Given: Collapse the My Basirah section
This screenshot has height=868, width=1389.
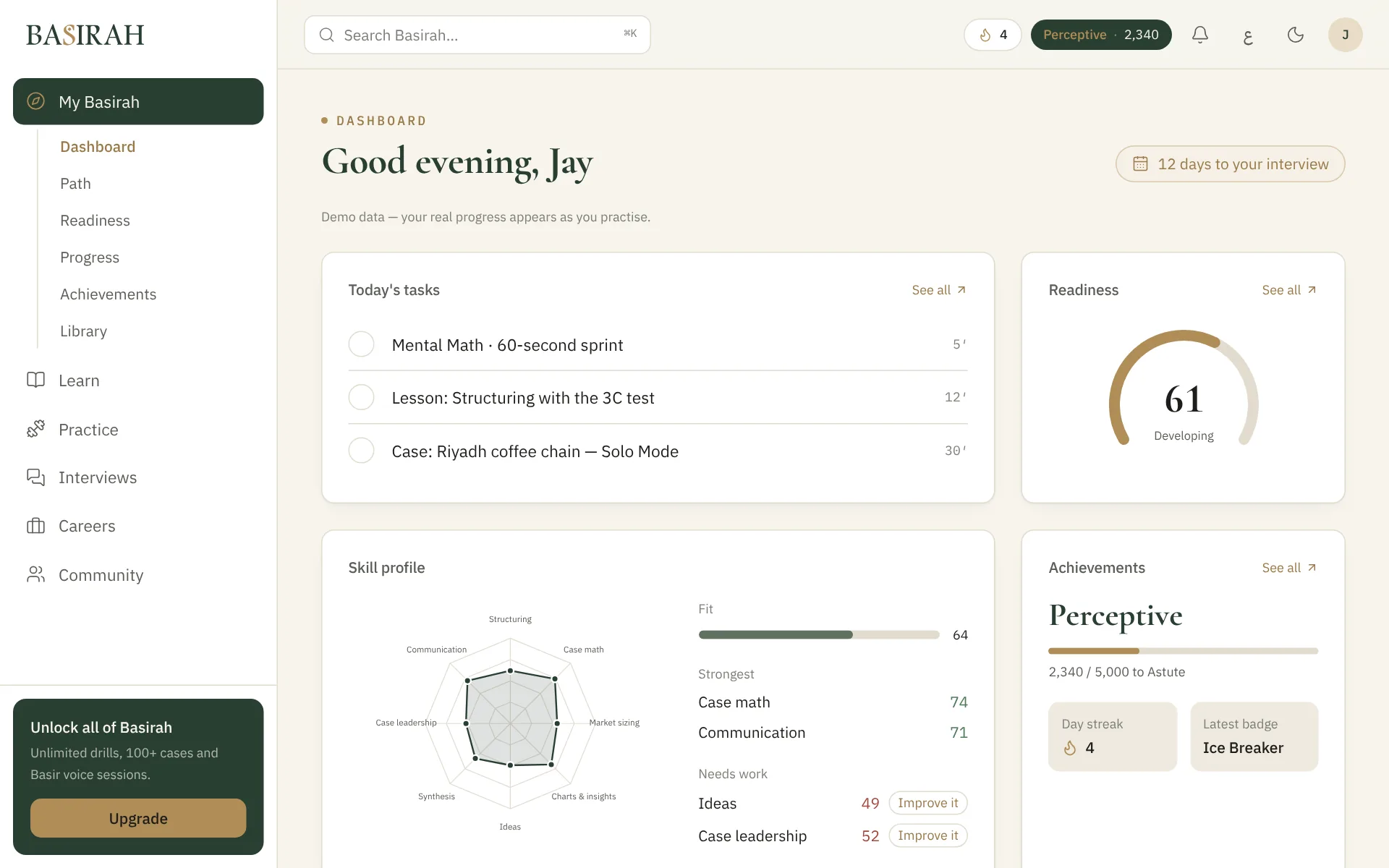Looking at the screenshot, I should (x=138, y=101).
